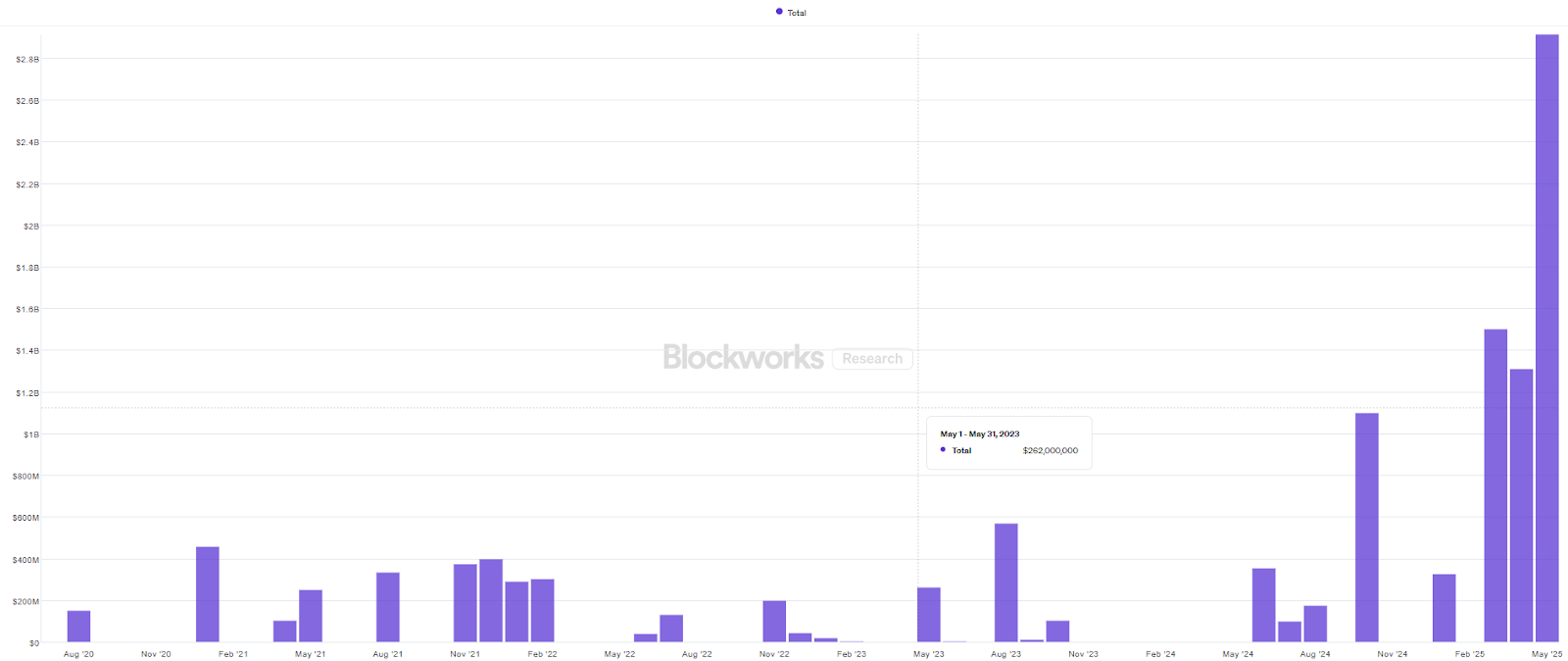This screenshot has height=661, width=1568.
Task: Click the highlighted May 2023 bar
Action: point(928,615)
